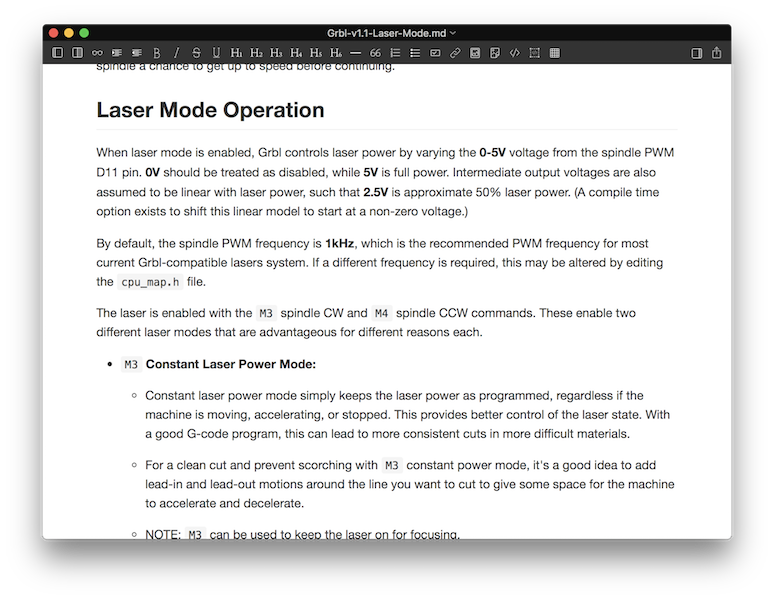The width and height of the screenshot is (774, 600).
Task: Insert a numbered list
Action: point(395,53)
